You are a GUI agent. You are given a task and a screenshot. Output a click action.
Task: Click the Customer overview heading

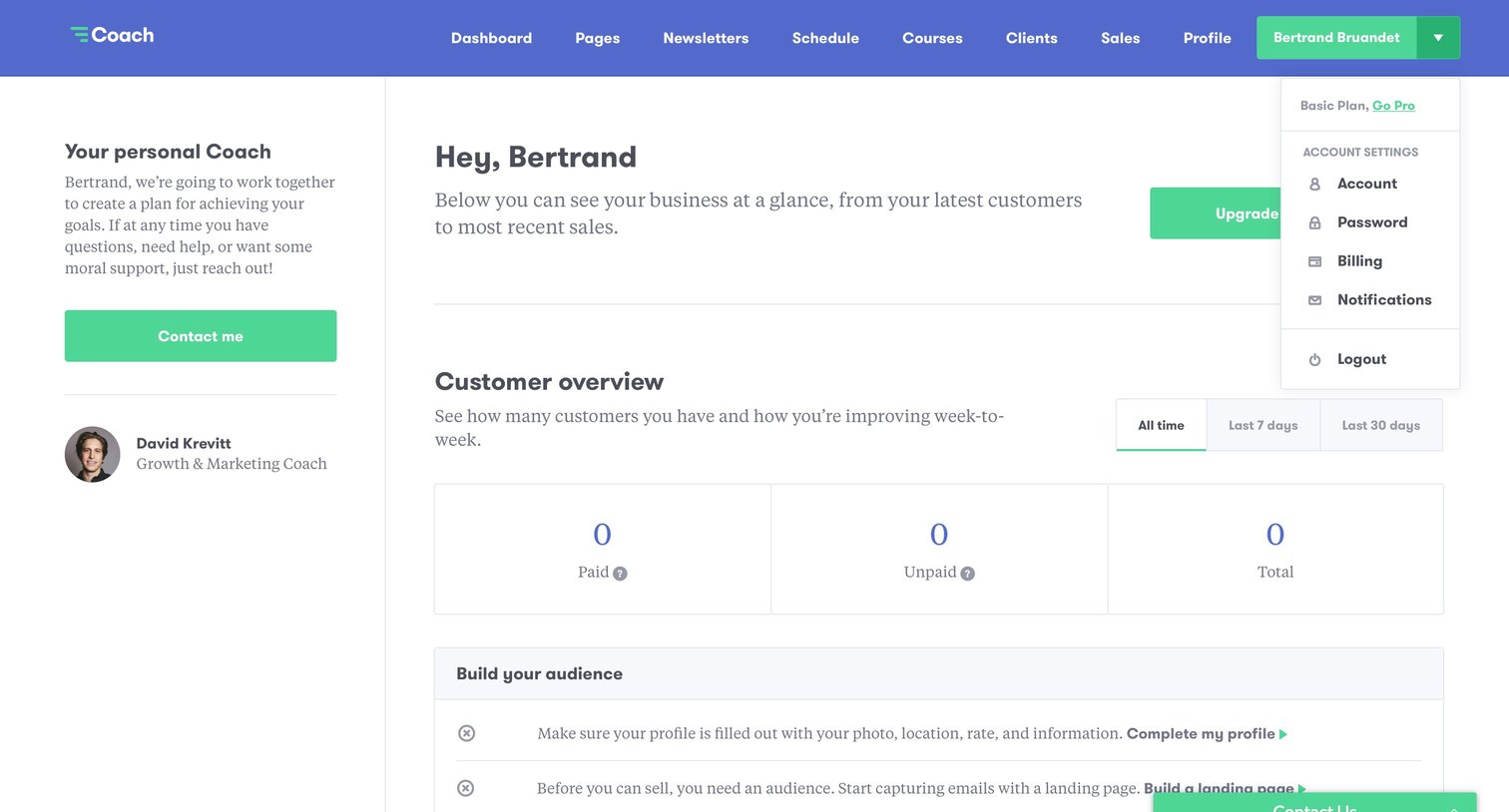[x=549, y=382]
